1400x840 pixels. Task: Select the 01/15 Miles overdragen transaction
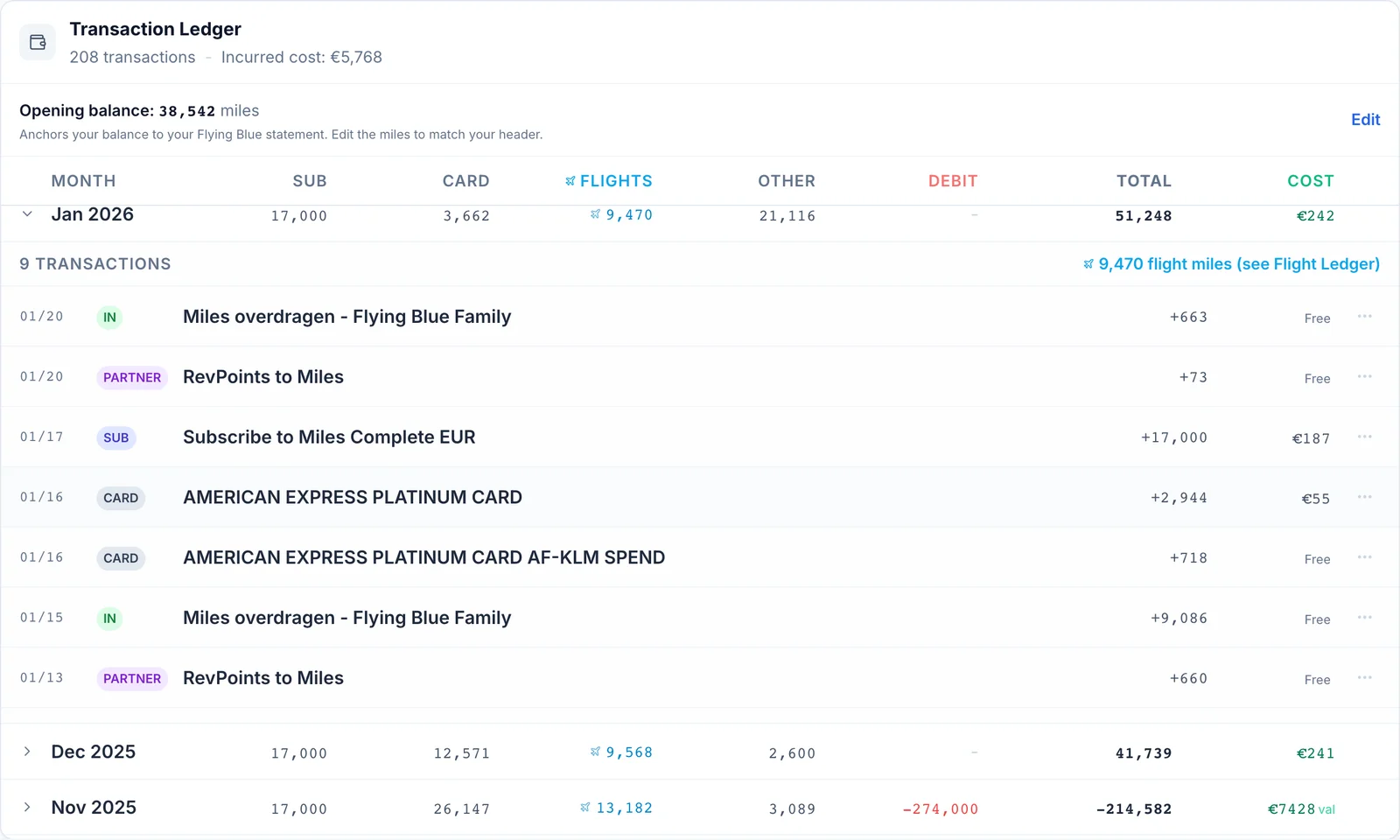coord(700,618)
